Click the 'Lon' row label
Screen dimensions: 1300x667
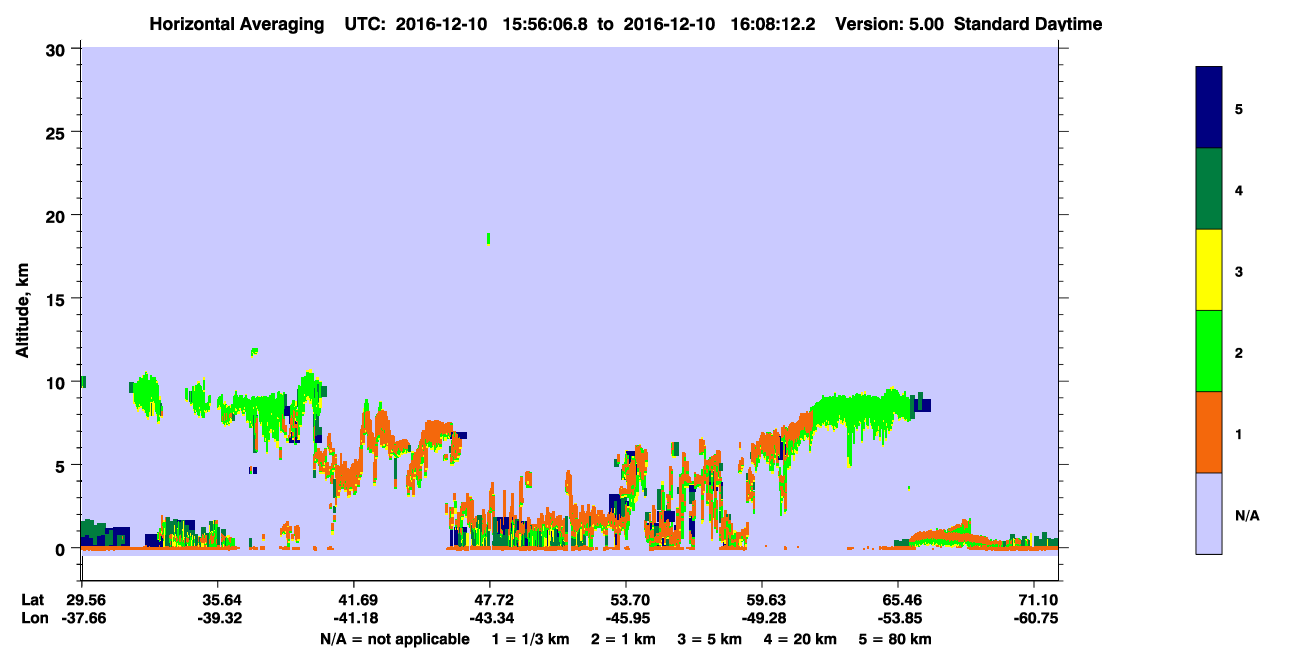coord(34,618)
